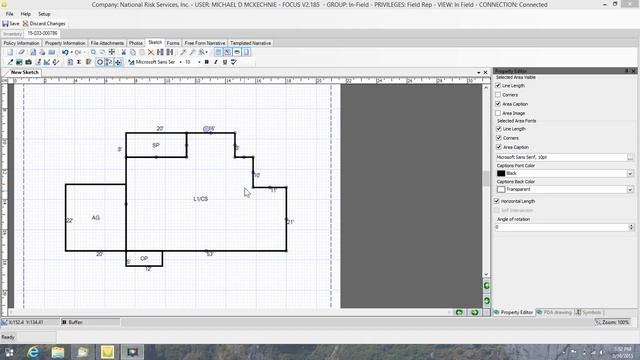Click the green right-arrow navigation icon
The height and width of the screenshot is (360, 640).
pyautogui.click(x=474, y=312)
